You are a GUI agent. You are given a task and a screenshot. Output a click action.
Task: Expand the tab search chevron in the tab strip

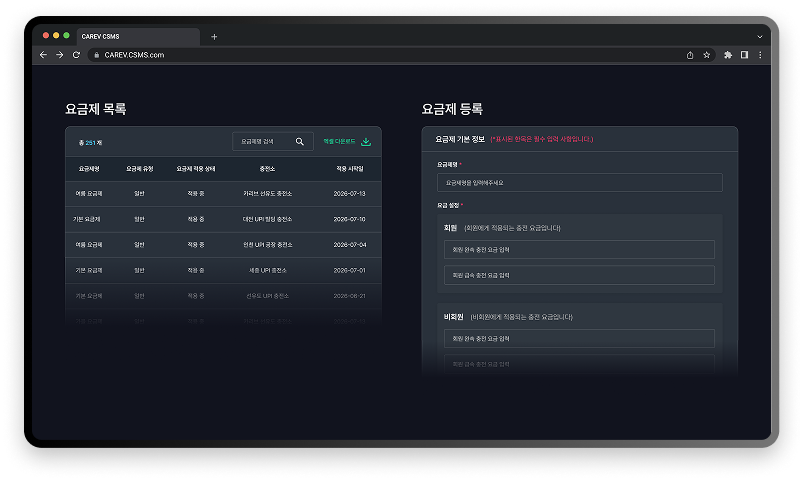(x=760, y=36)
